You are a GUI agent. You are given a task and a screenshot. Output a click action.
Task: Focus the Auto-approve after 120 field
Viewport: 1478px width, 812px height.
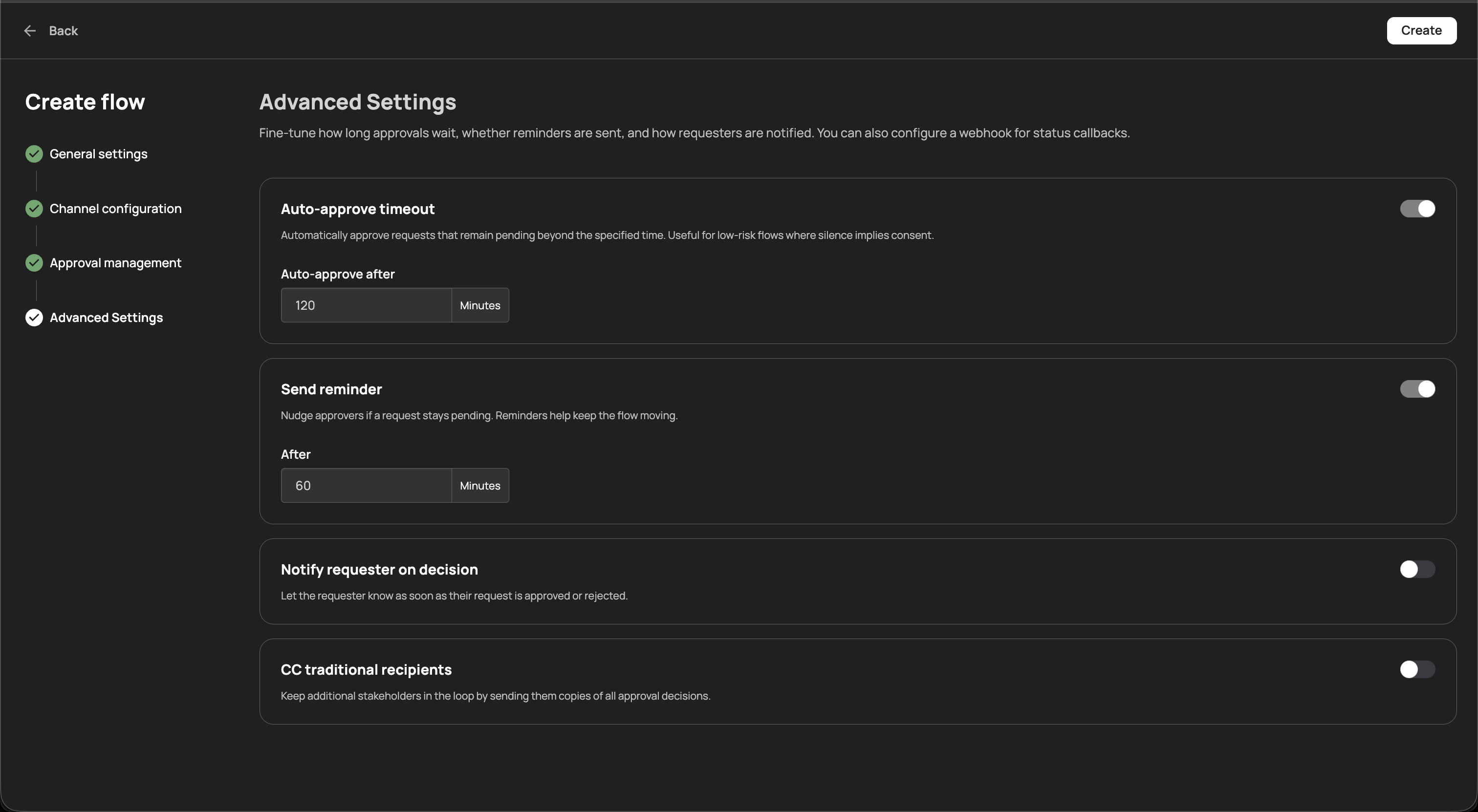(x=366, y=306)
